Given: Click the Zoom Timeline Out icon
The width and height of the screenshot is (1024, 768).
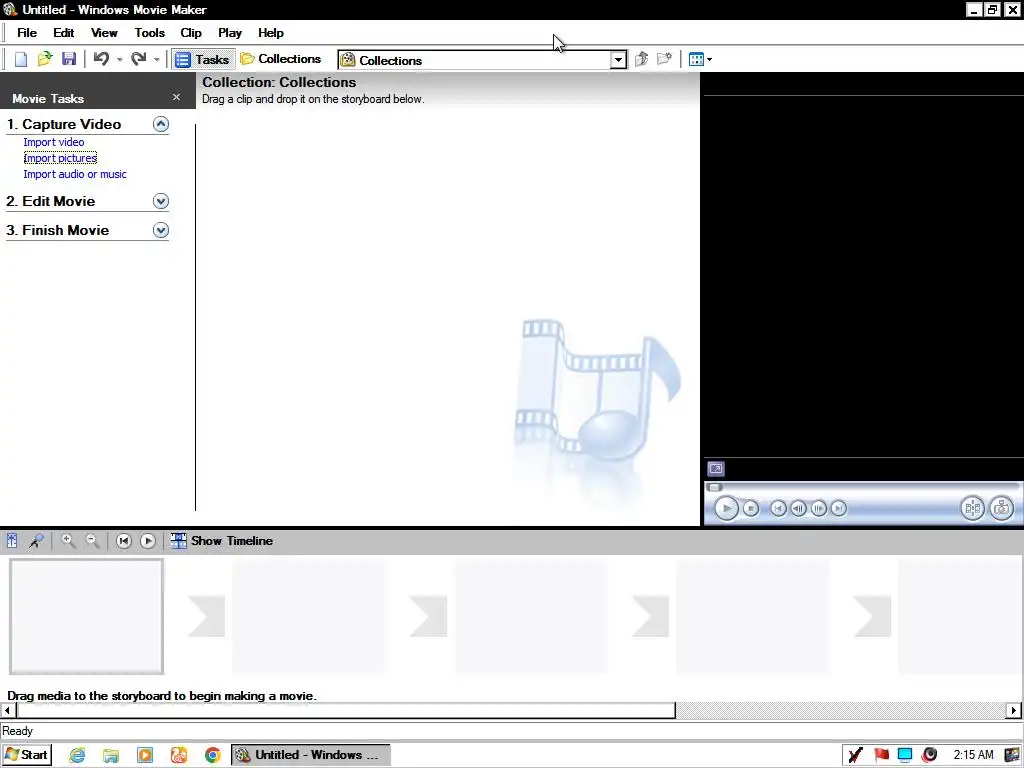Looking at the screenshot, I should [92, 541].
